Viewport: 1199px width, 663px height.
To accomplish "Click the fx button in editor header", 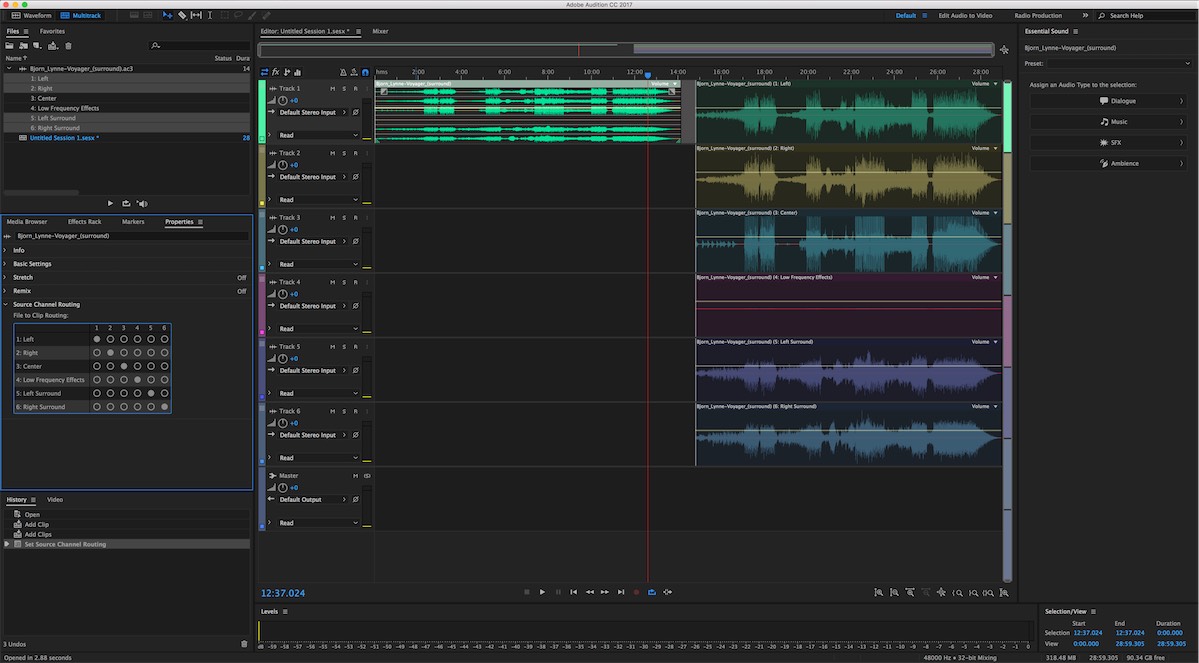I will click(x=275, y=72).
